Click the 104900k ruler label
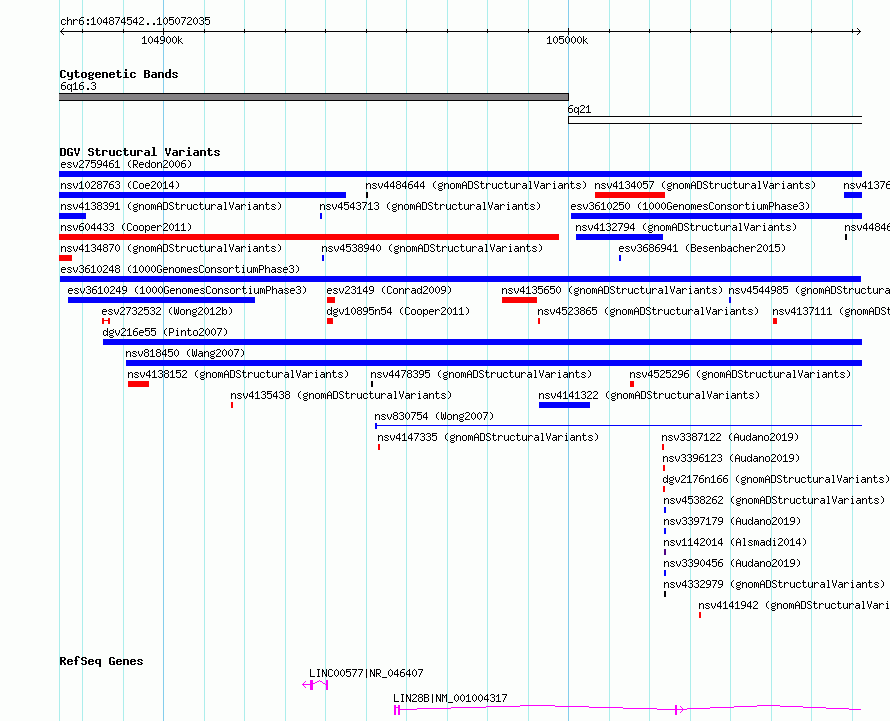The height and width of the screenshot is (721, 890). 162,40
